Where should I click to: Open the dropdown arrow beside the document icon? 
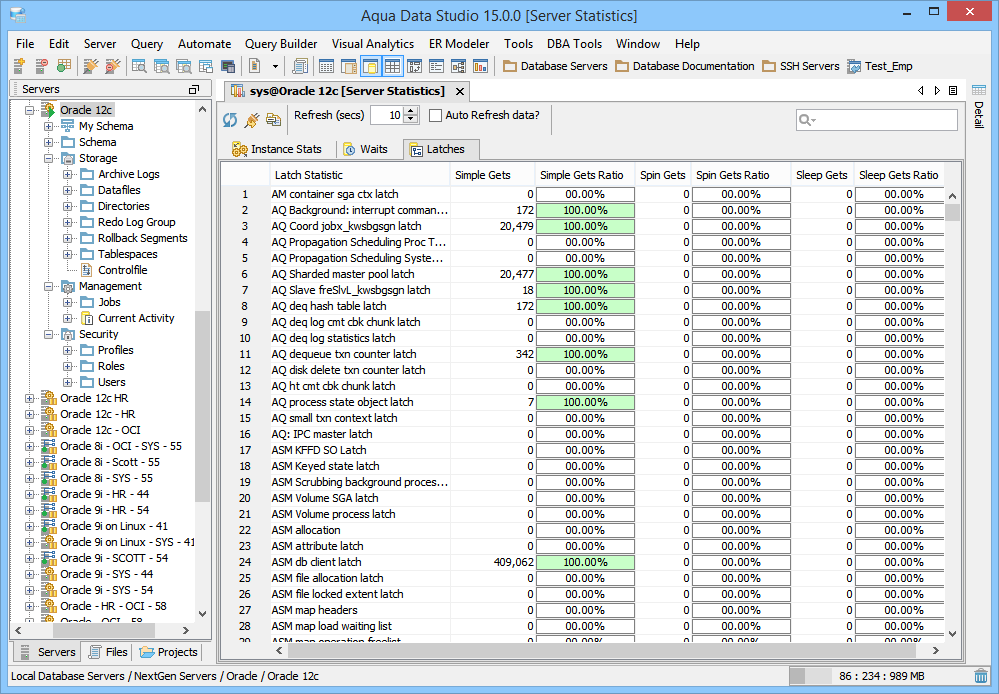tap(273, 67)
